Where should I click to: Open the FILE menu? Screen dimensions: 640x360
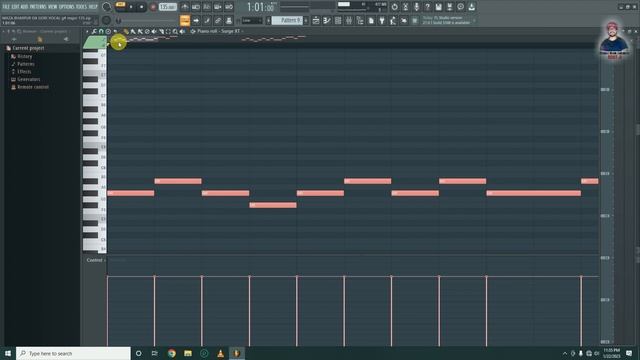[x=6, y=7]
